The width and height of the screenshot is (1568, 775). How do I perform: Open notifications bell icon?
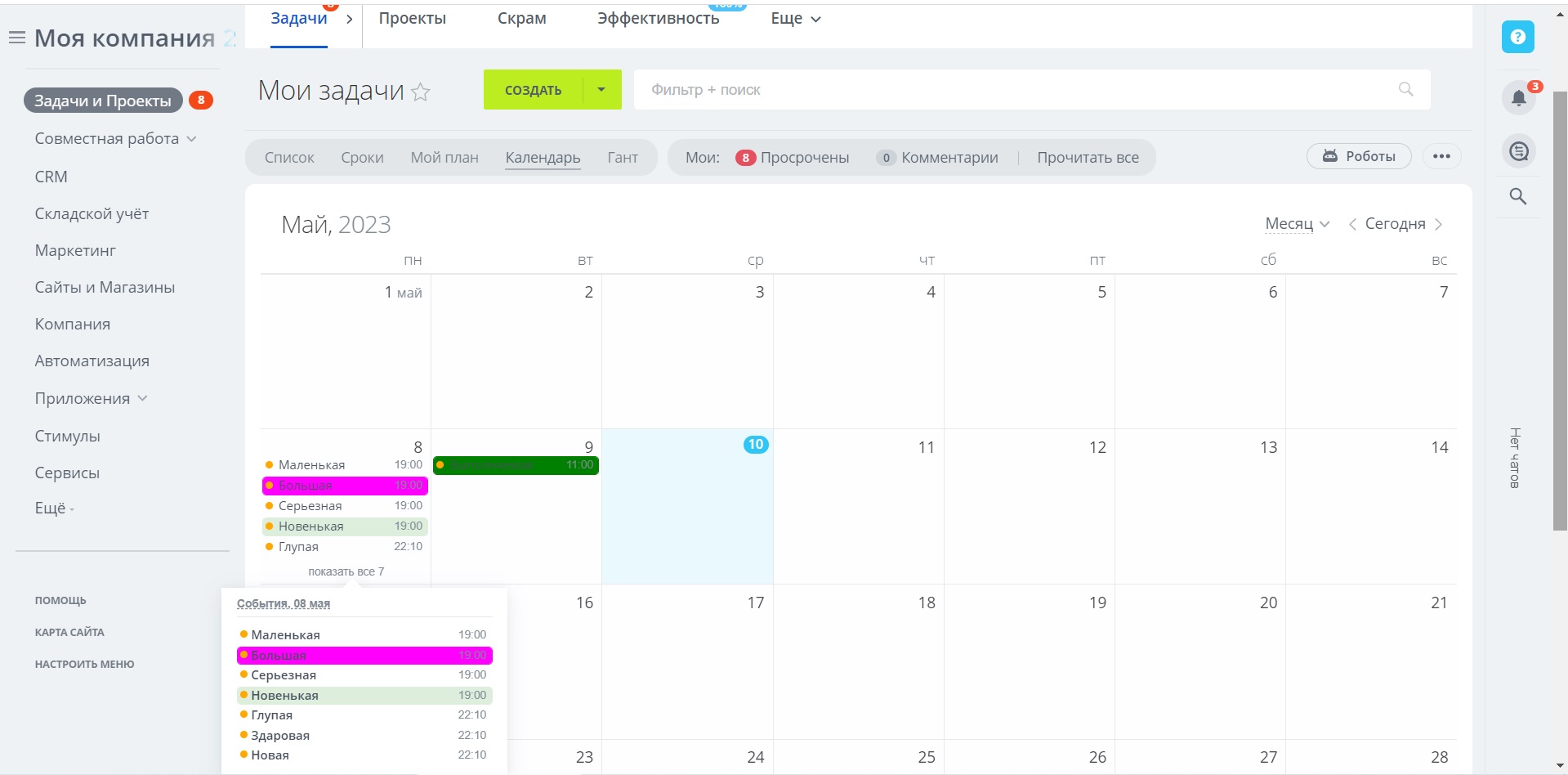tap(1518, 98)
